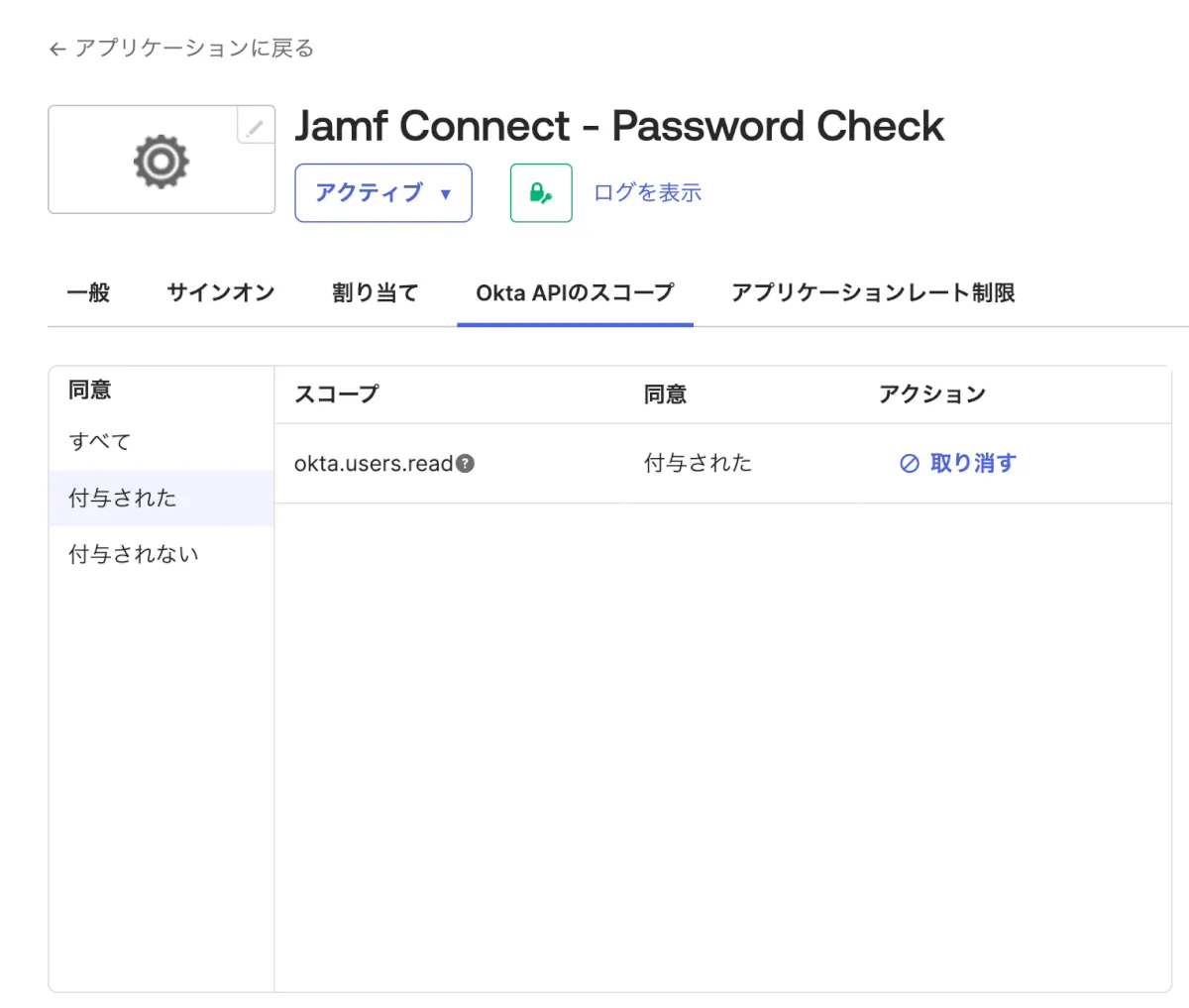Click the gear application logo
1189x1008 pixels.
161,162
